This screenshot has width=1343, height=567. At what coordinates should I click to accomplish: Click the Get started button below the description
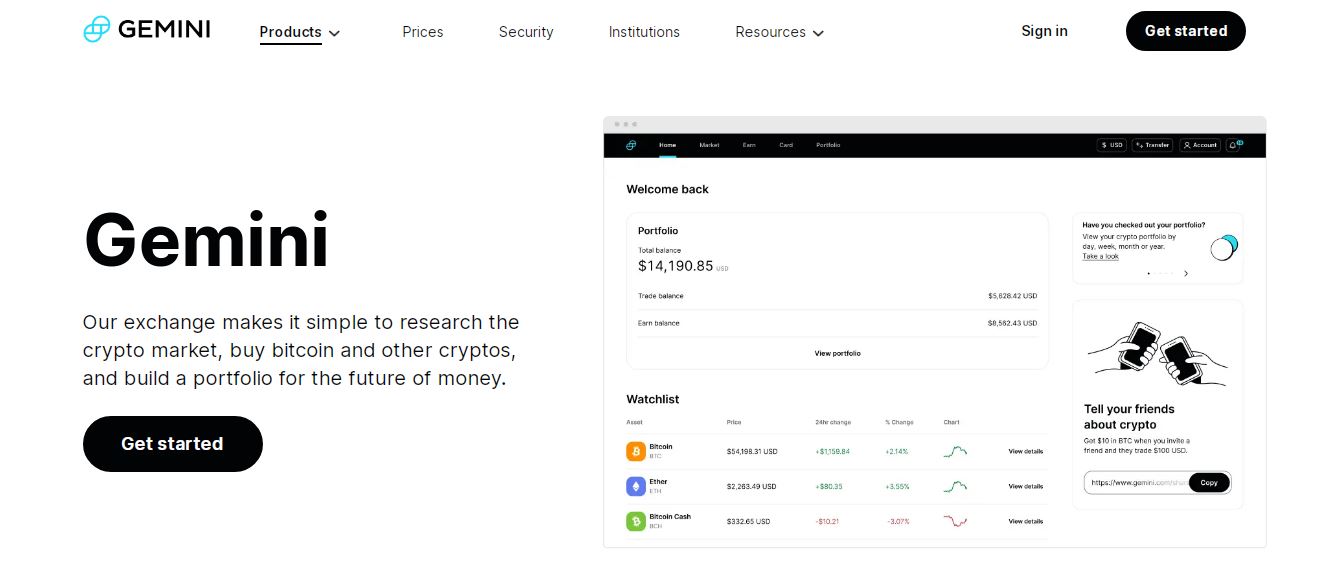click(173, 444)
